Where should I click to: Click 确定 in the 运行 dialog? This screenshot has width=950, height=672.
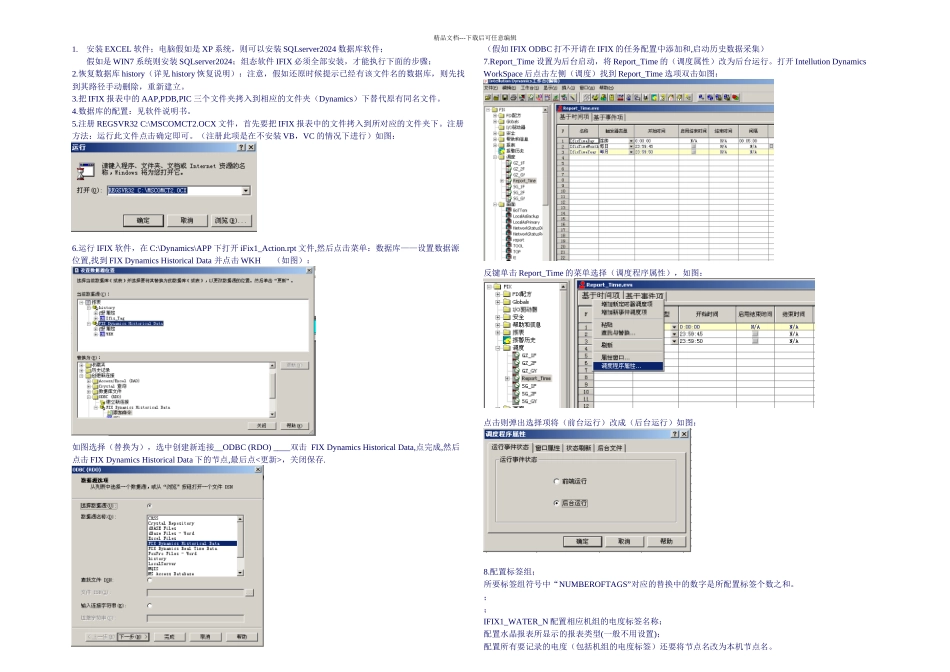[143, 221]
